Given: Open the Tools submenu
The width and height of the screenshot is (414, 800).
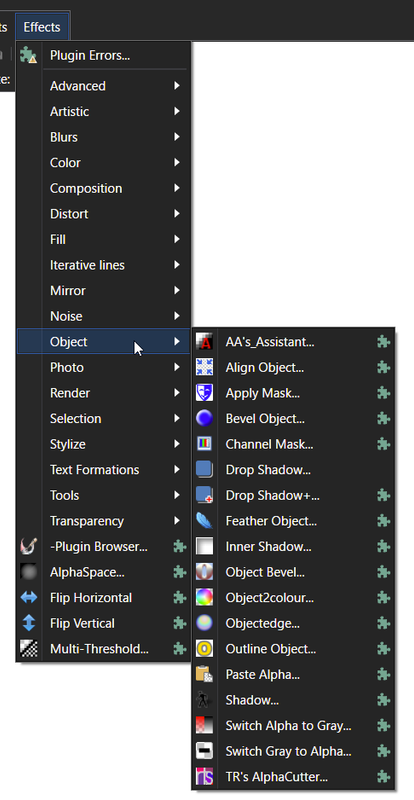Looking at the screenshot, I should (x=103, y=495).
